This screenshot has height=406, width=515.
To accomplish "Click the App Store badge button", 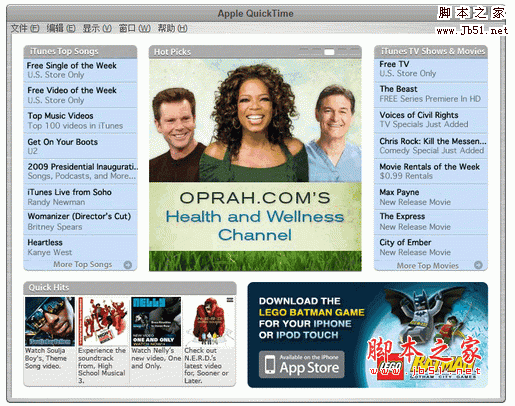I will [x=302, y=365].
